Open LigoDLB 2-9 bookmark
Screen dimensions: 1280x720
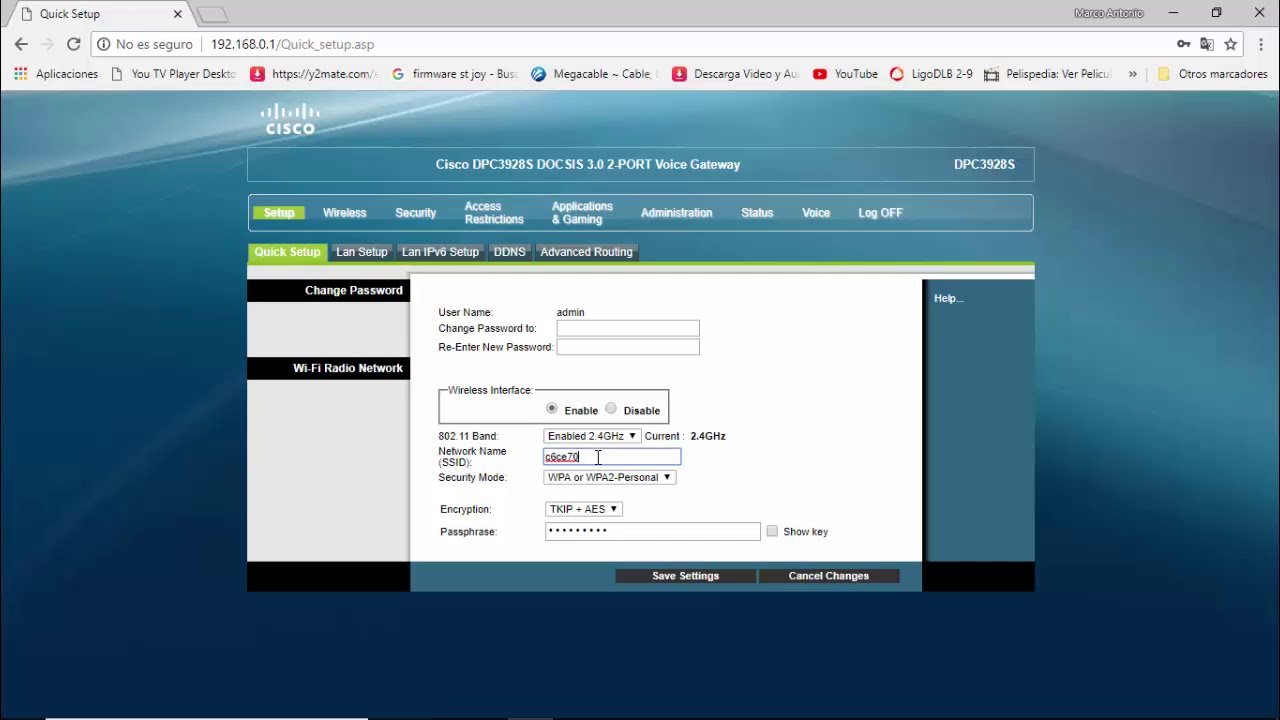(x=931, y=74)
